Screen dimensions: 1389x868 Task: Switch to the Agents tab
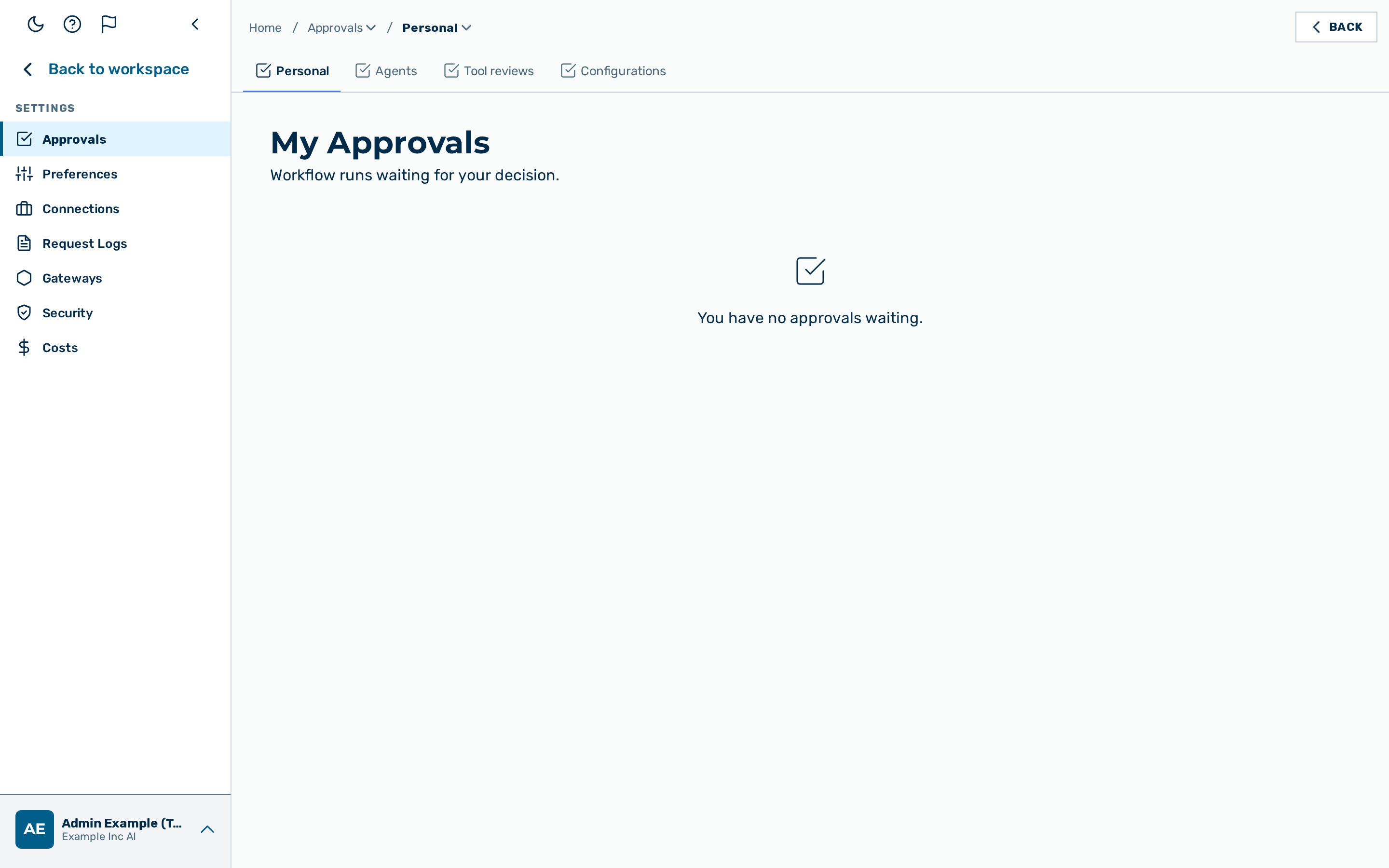pyautogui.click(x=386, y=71)
